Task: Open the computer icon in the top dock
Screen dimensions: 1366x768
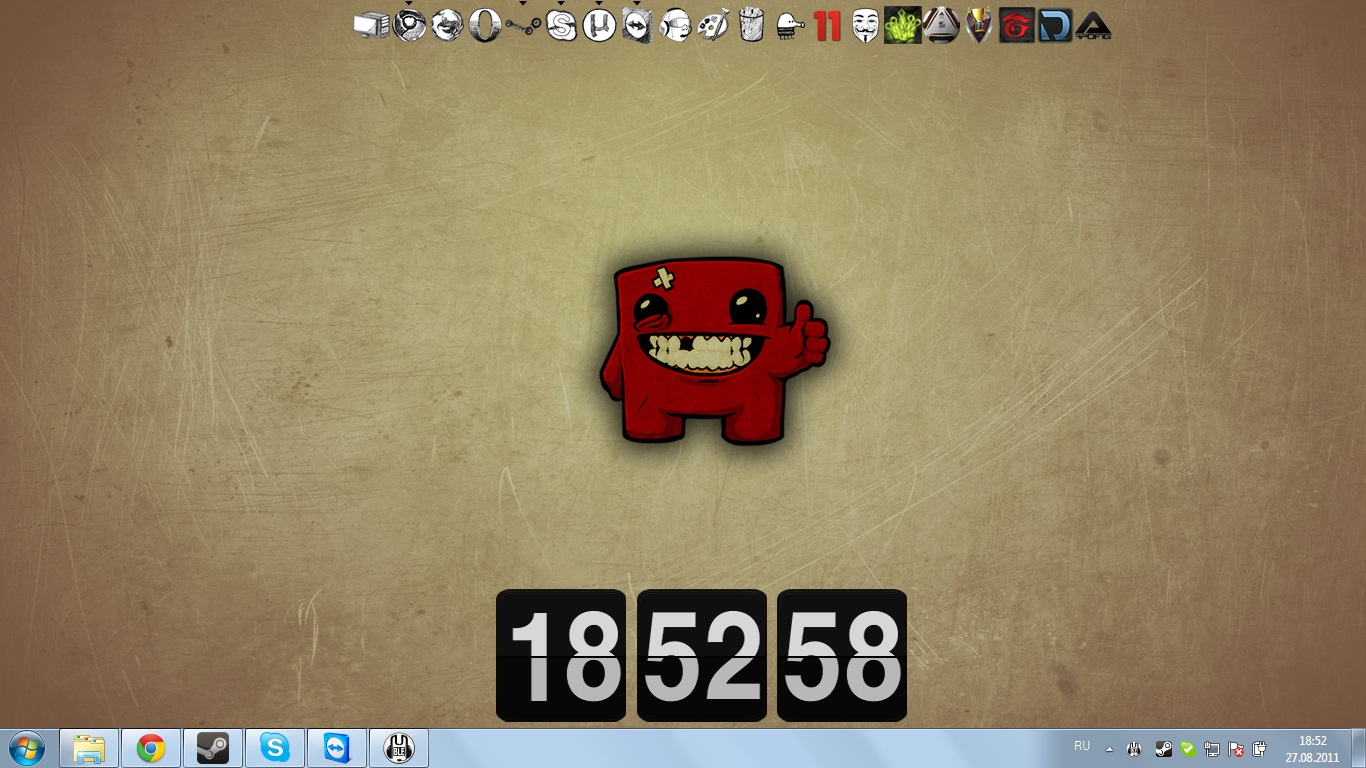Action: tap(371, 25)
